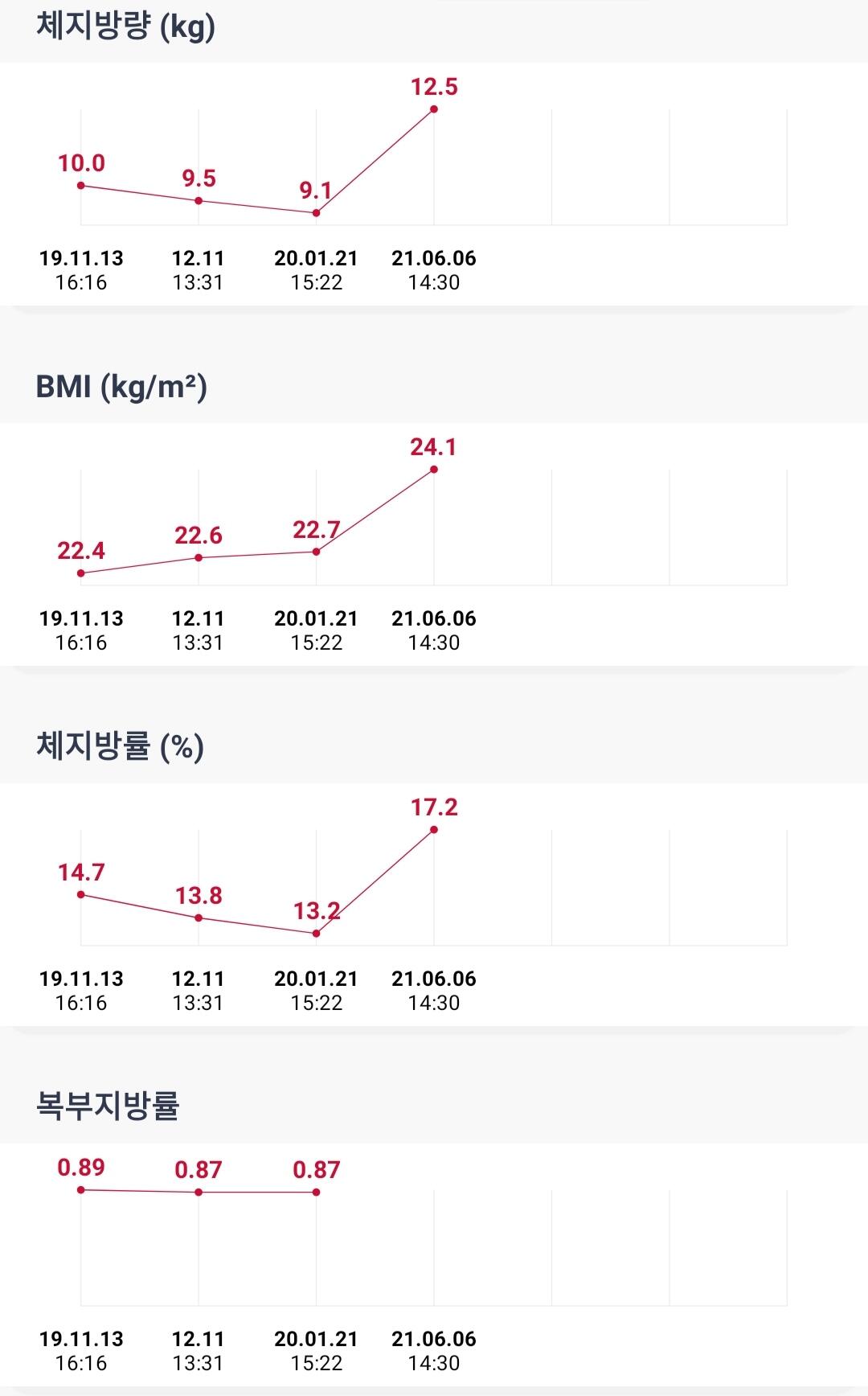This screenshot has height=1396, width=868.
Task: Tap the 22.6 BMI data point
Action: point(199,557)
